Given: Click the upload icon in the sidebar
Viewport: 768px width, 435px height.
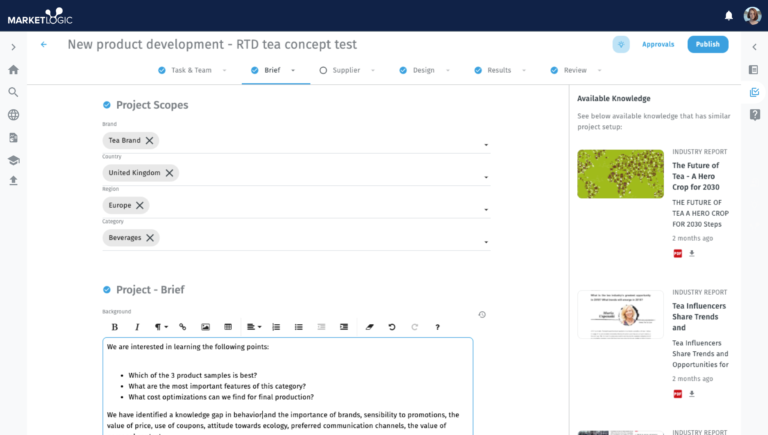Looking at the screenshot, I should (13, 181).
